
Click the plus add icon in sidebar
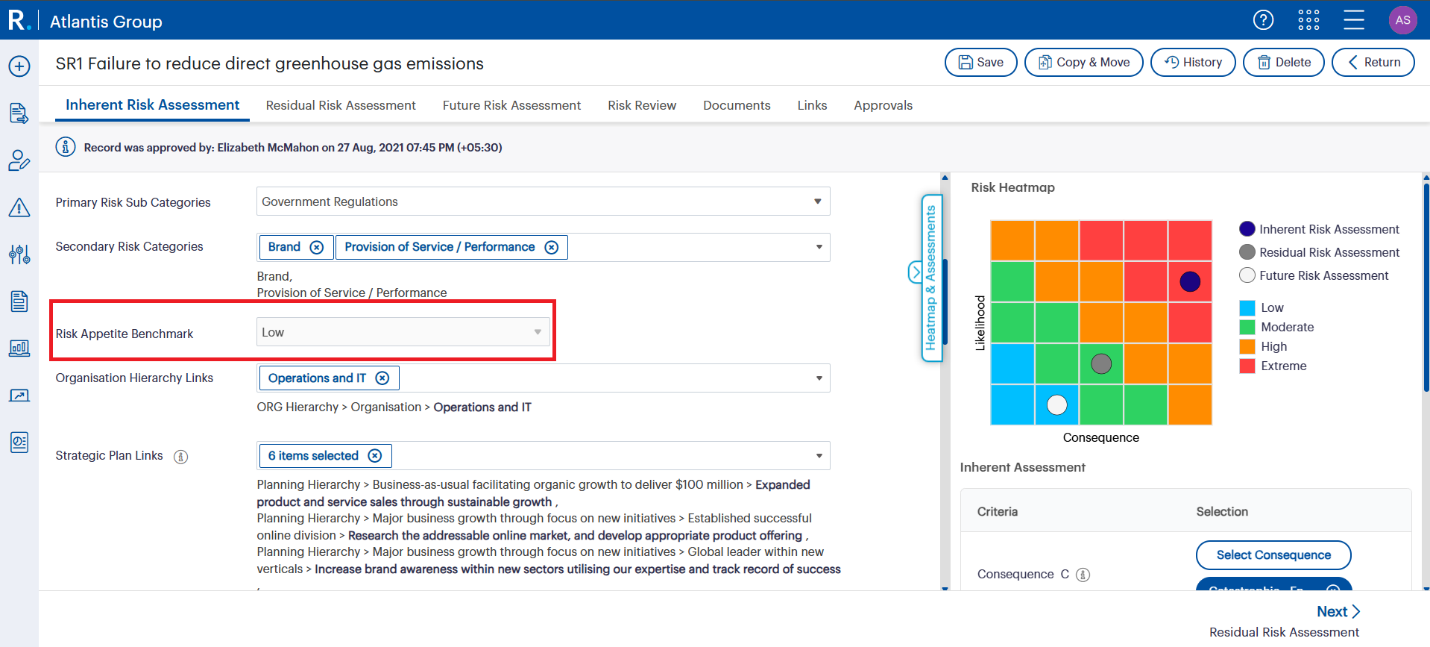pyautogui.click(x=19, y=66)
